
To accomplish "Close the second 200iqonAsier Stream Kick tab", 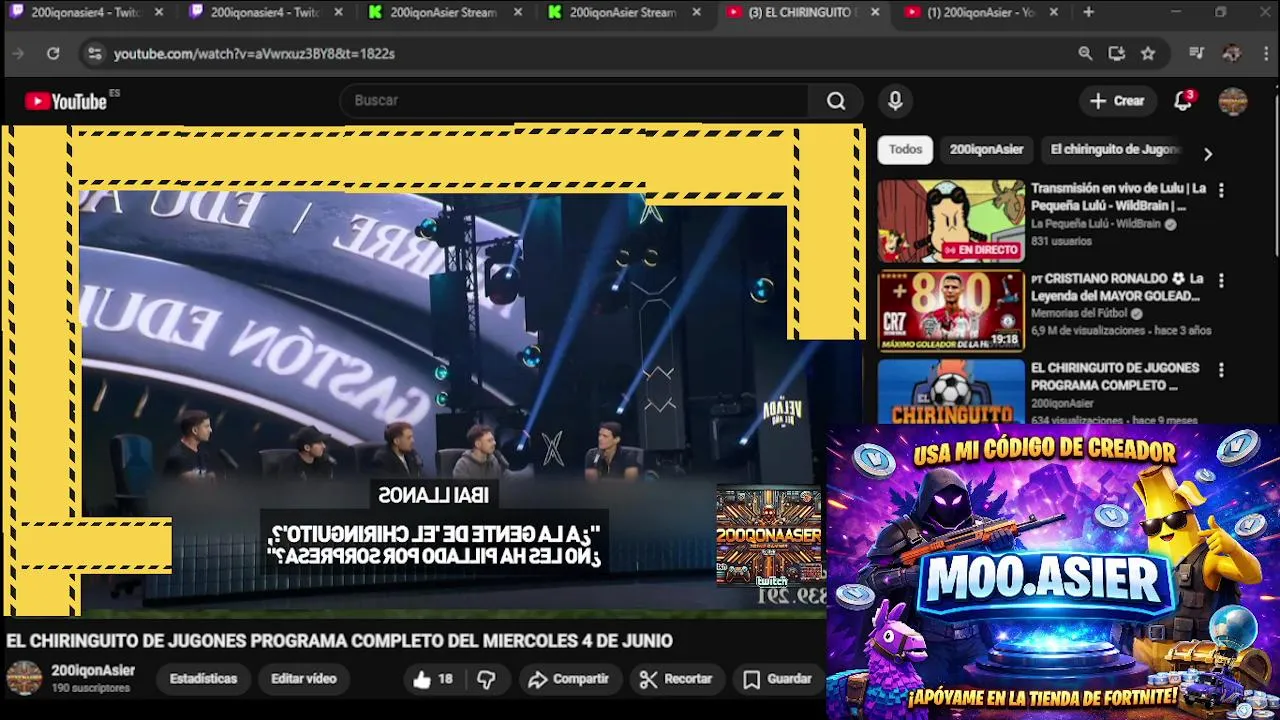I will point(695,12).
